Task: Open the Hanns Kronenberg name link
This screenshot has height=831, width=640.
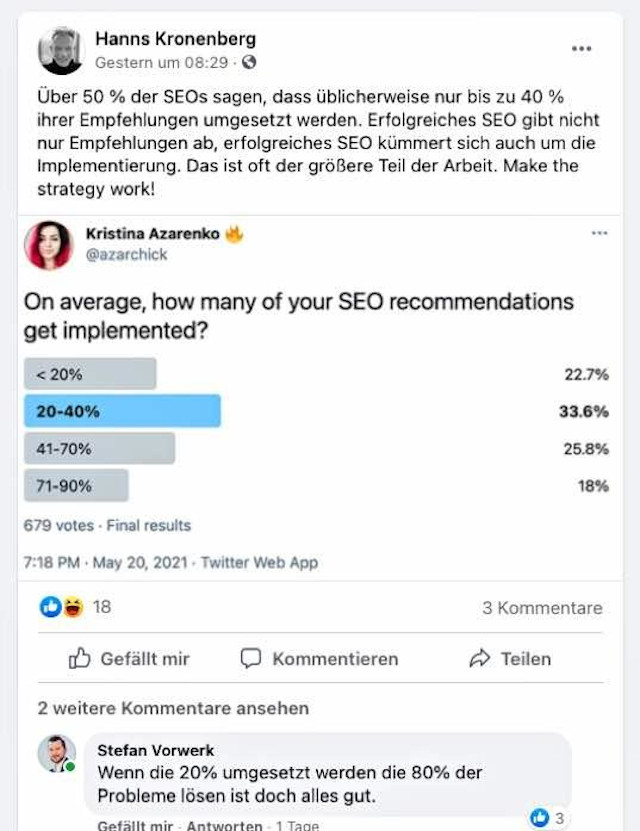Action: [x=175, y=39]
